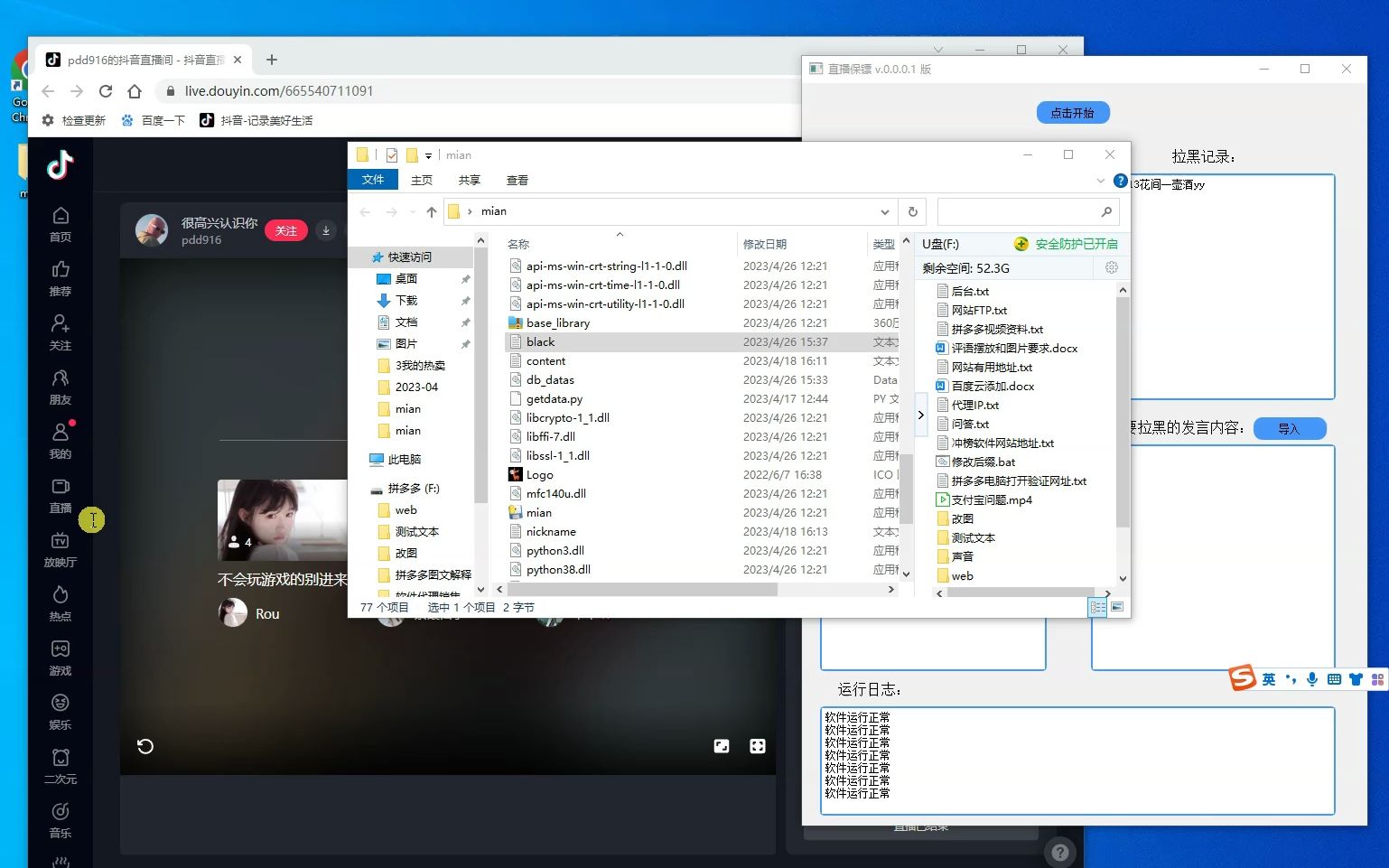This screenshot has height=868, width=1389.
Task: Reload the Chrome page
Action: 106,91
